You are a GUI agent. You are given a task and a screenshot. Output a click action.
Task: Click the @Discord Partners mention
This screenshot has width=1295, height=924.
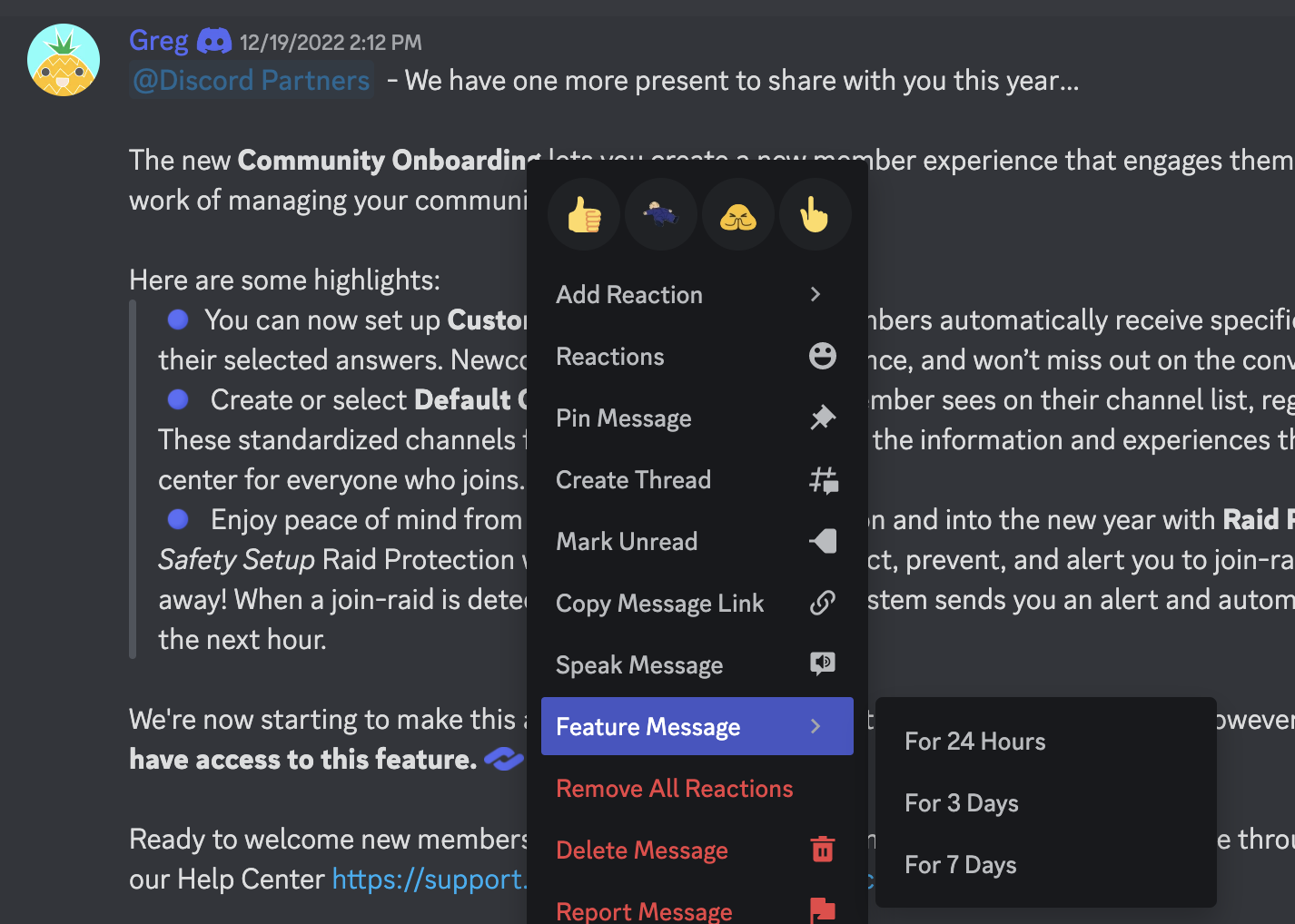[x=252, y=81]
